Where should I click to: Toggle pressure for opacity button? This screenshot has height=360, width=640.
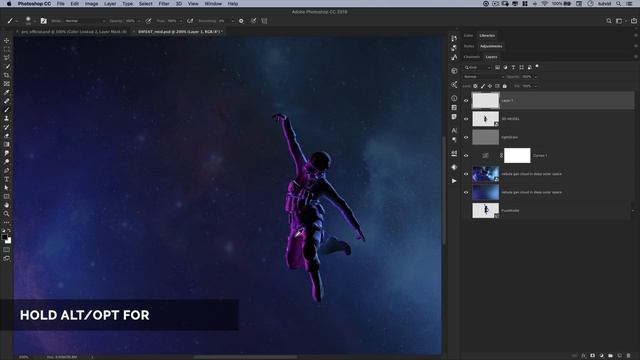click(149, 21)
